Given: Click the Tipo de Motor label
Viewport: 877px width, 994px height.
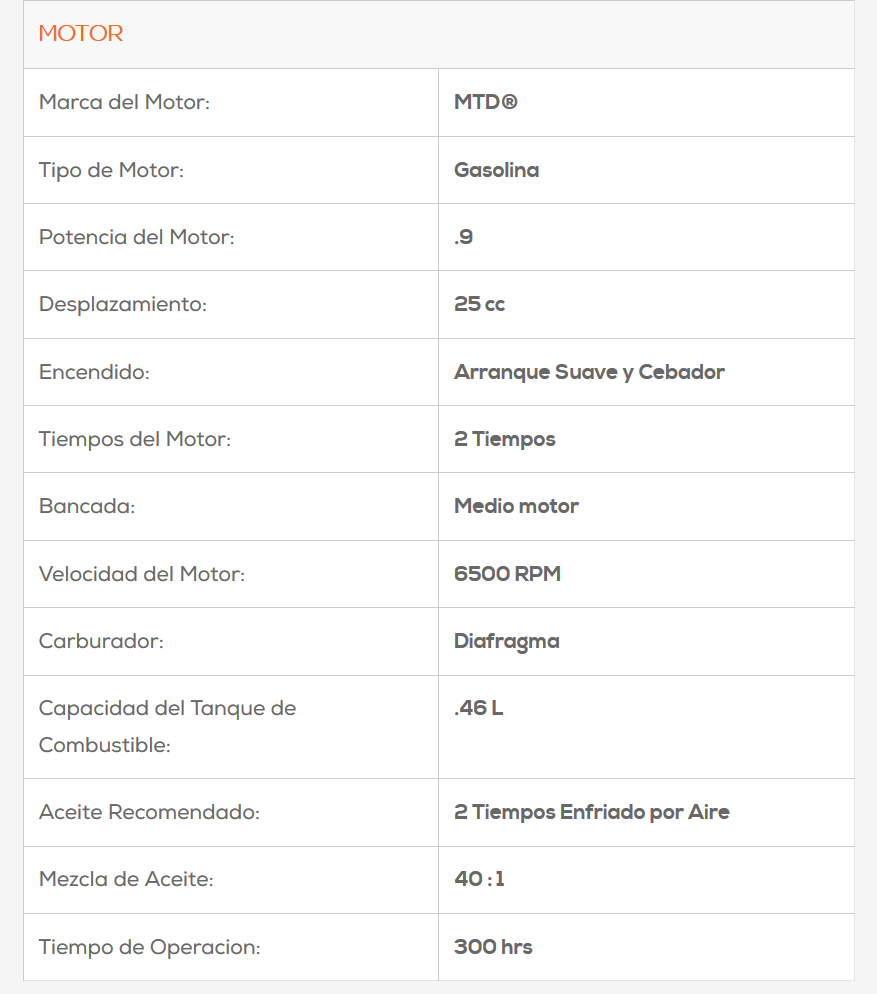Looking at the screenshot, I should [x=112, y=170].
